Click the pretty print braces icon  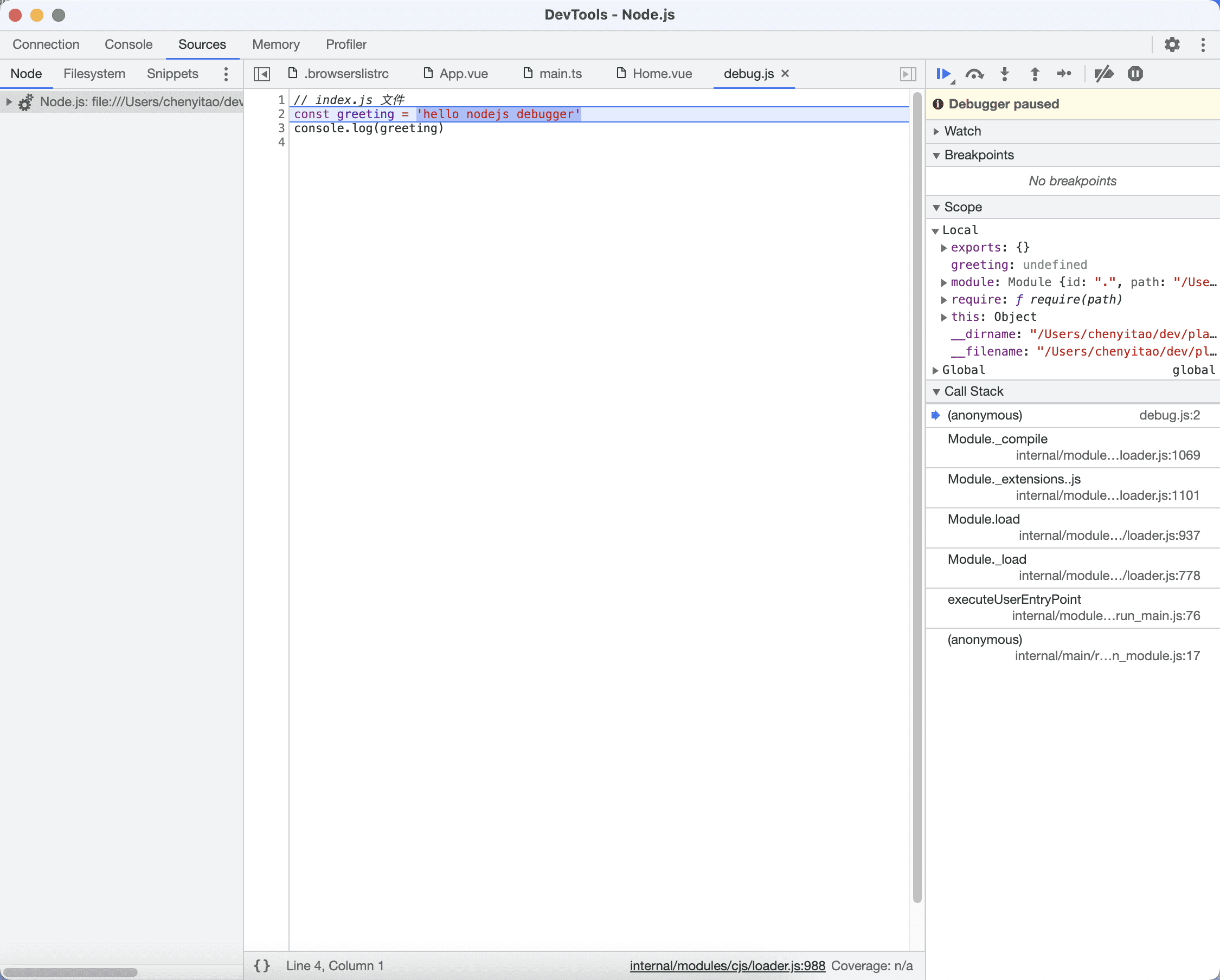tap(261, 966)
